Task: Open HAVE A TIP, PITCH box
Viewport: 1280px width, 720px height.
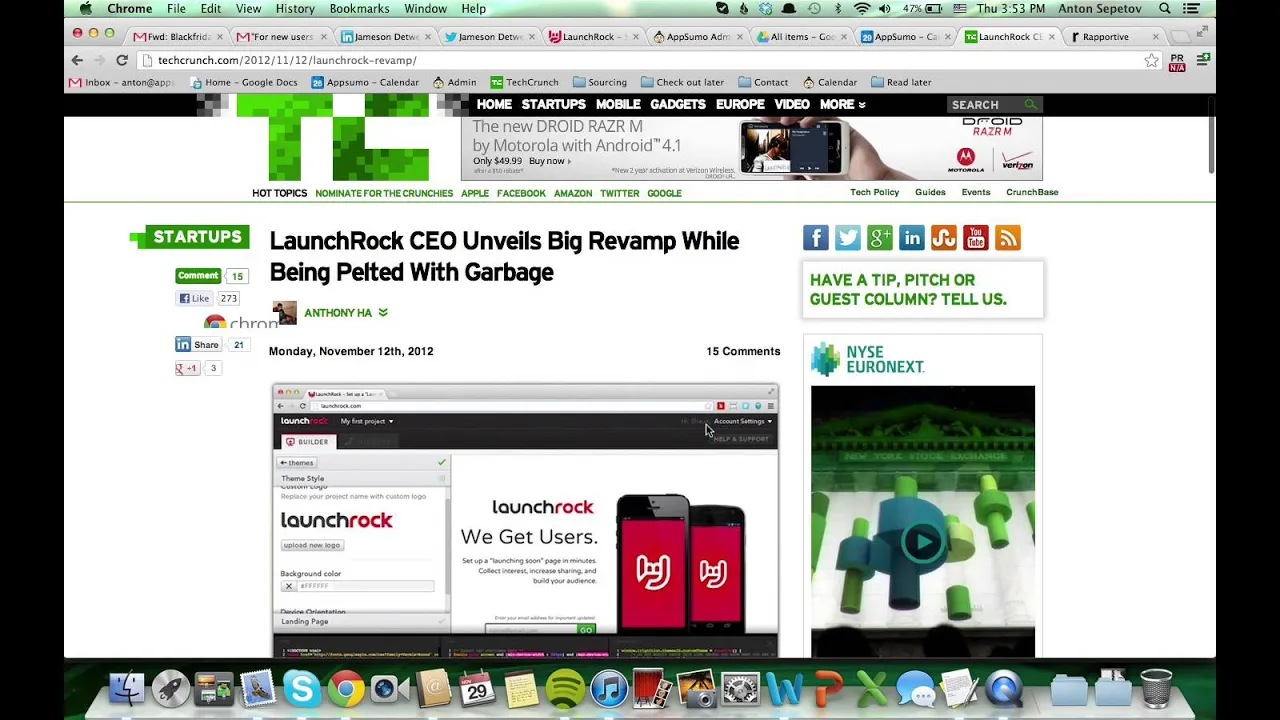Action: [x=922, y=290]
